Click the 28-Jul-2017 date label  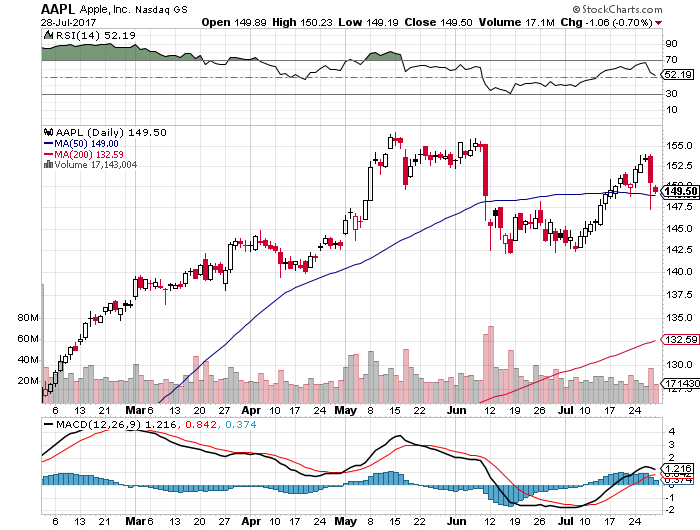pyautogui.click(x=68, y=22)
